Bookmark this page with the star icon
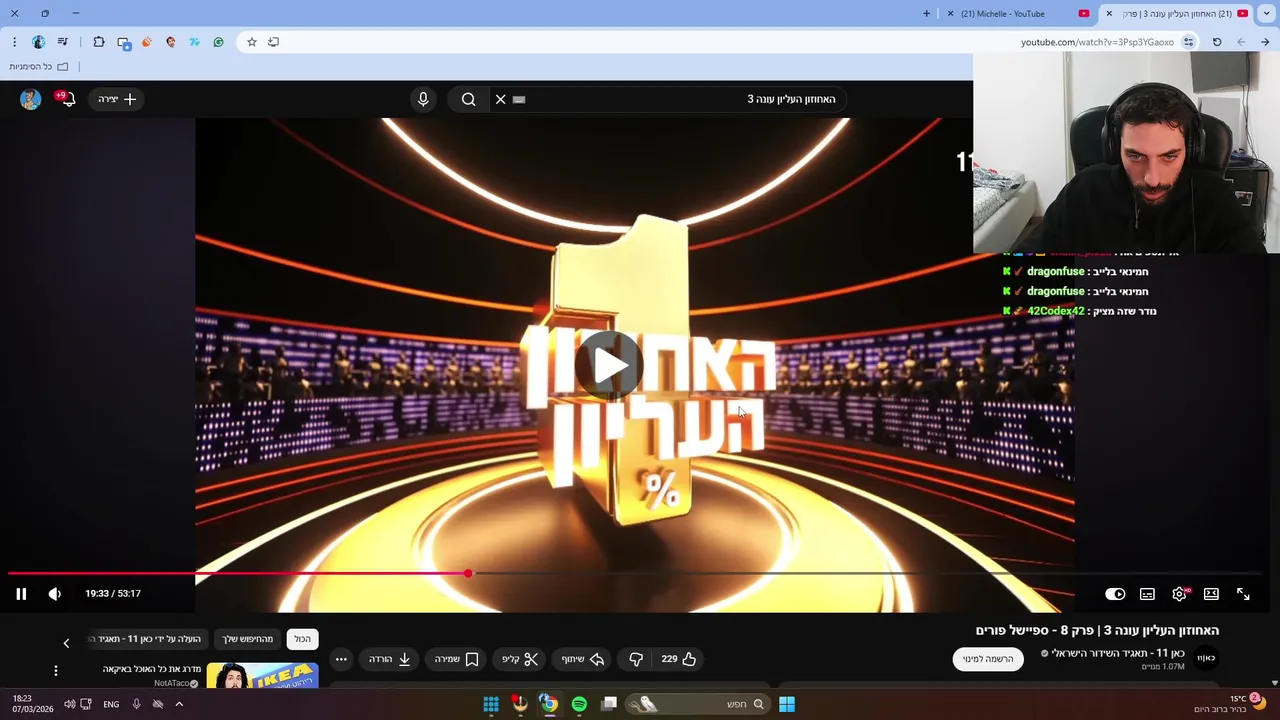 point(252,42)
